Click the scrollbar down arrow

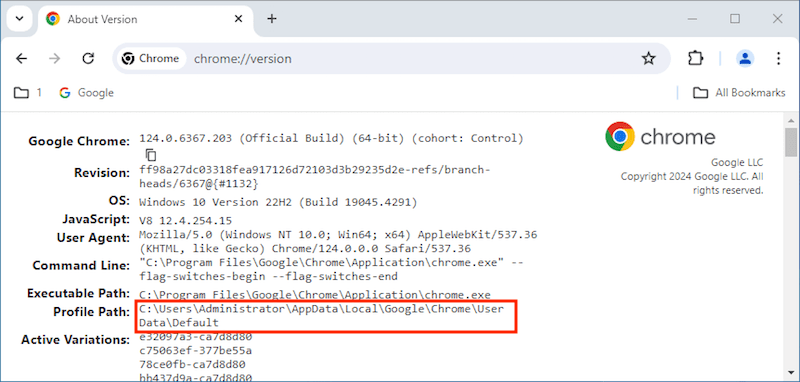tap(790, 373)
